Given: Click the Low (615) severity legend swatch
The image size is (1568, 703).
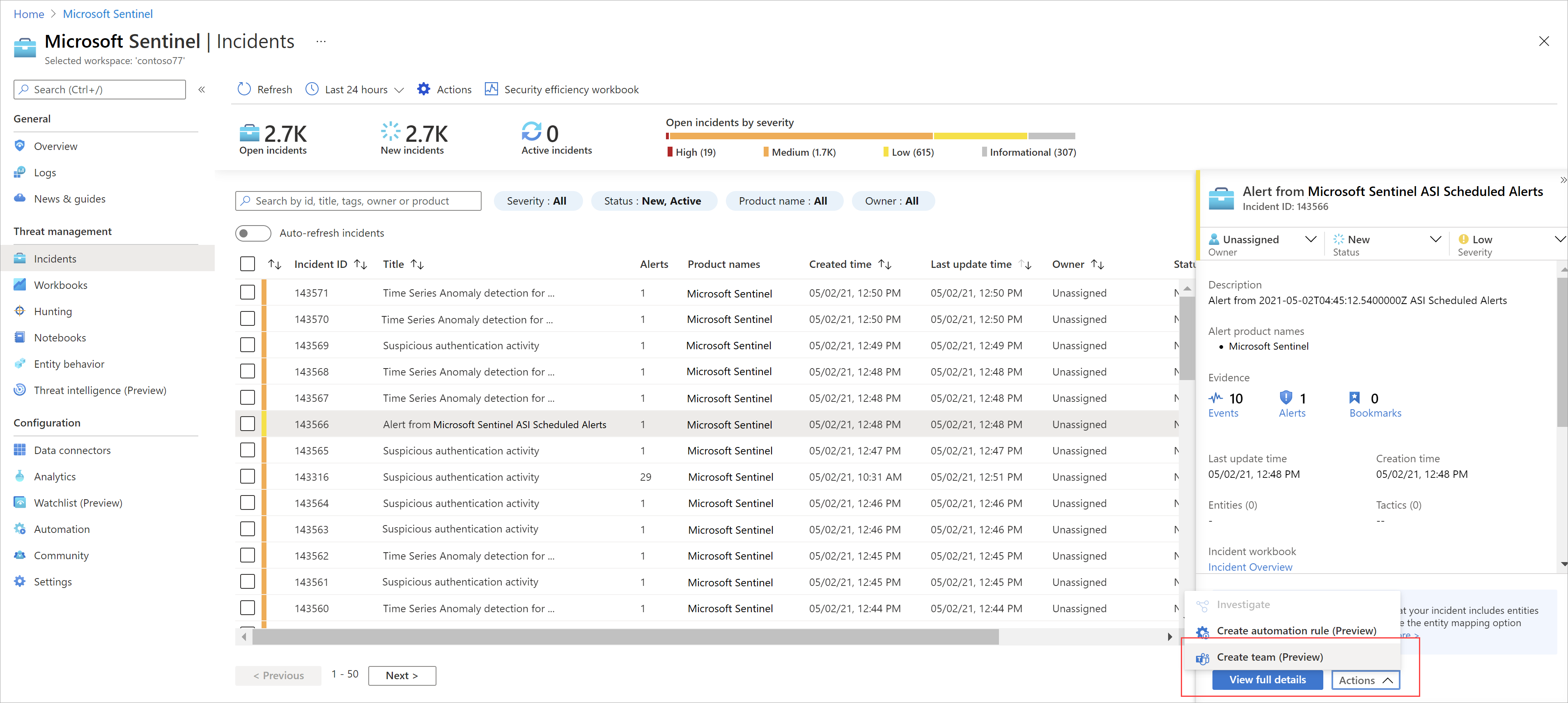Looking at the screenshot, I should (886, 152).
